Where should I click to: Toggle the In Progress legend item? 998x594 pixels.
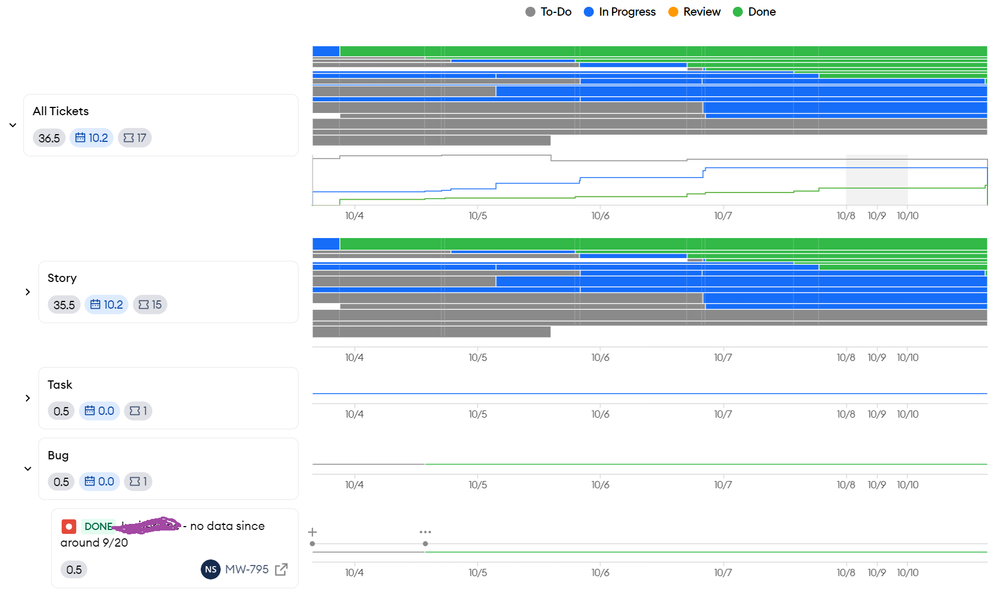click(619, 11)
